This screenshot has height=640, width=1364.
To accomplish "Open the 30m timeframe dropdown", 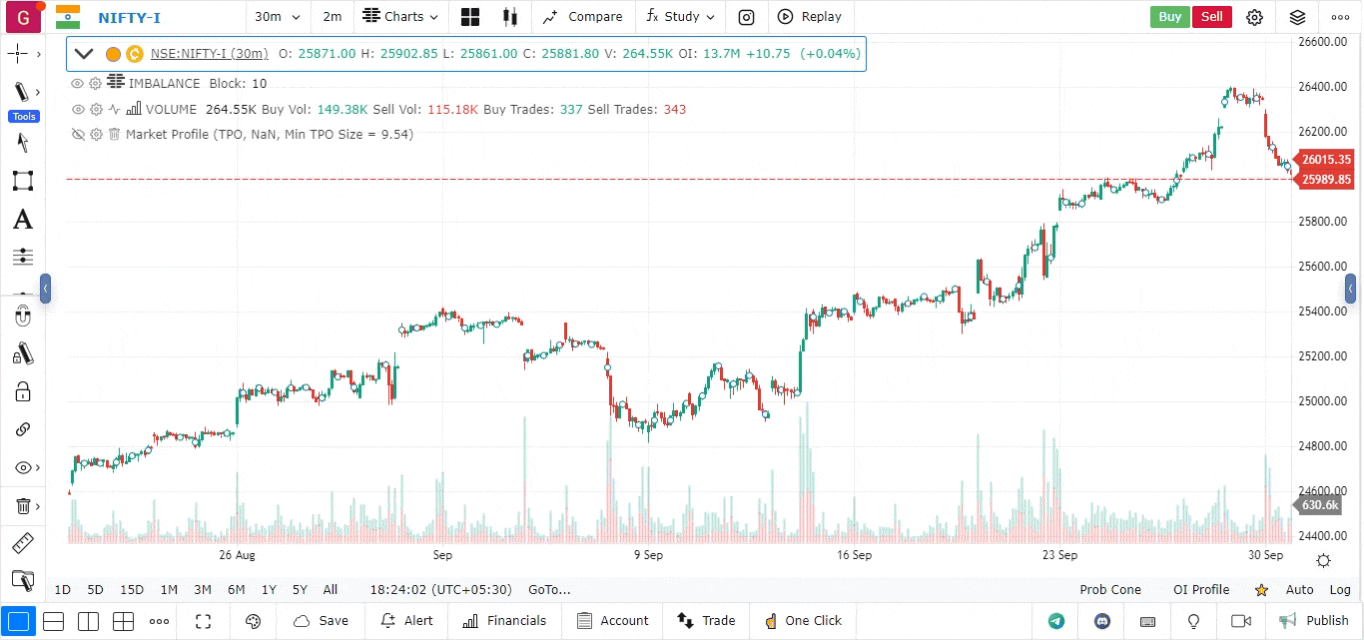I will click(274, 17).
